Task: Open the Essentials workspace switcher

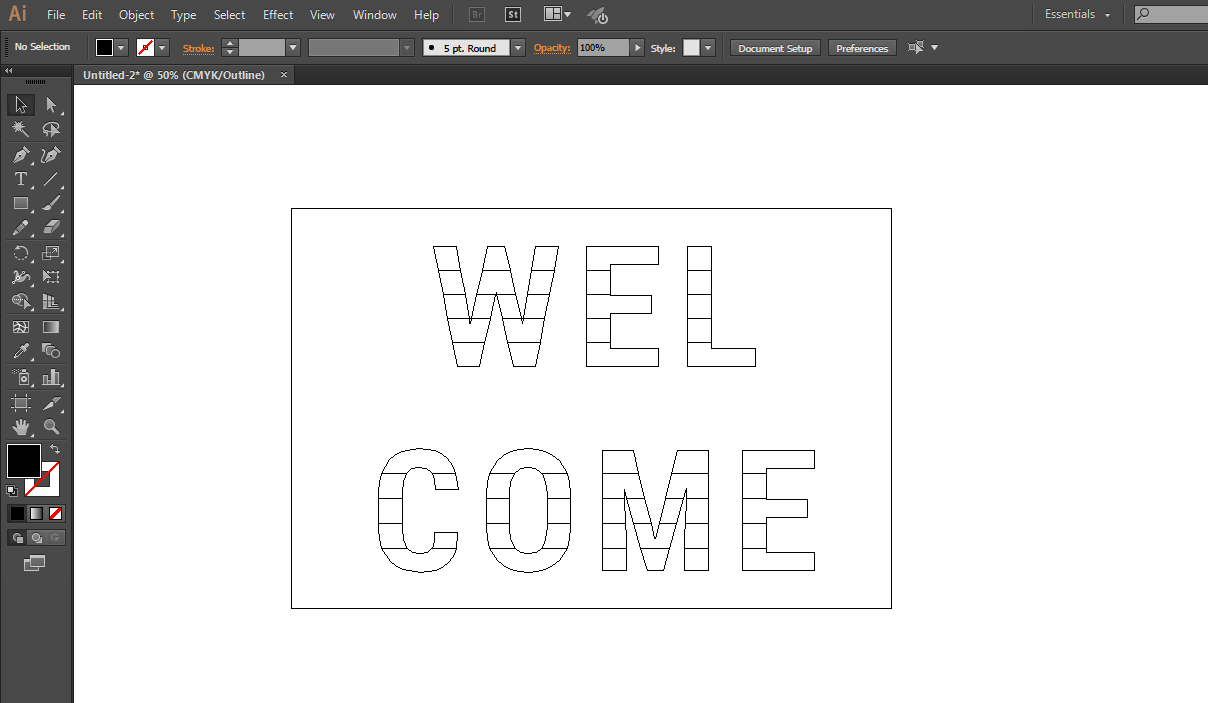Action: (x=1078, y=15)
